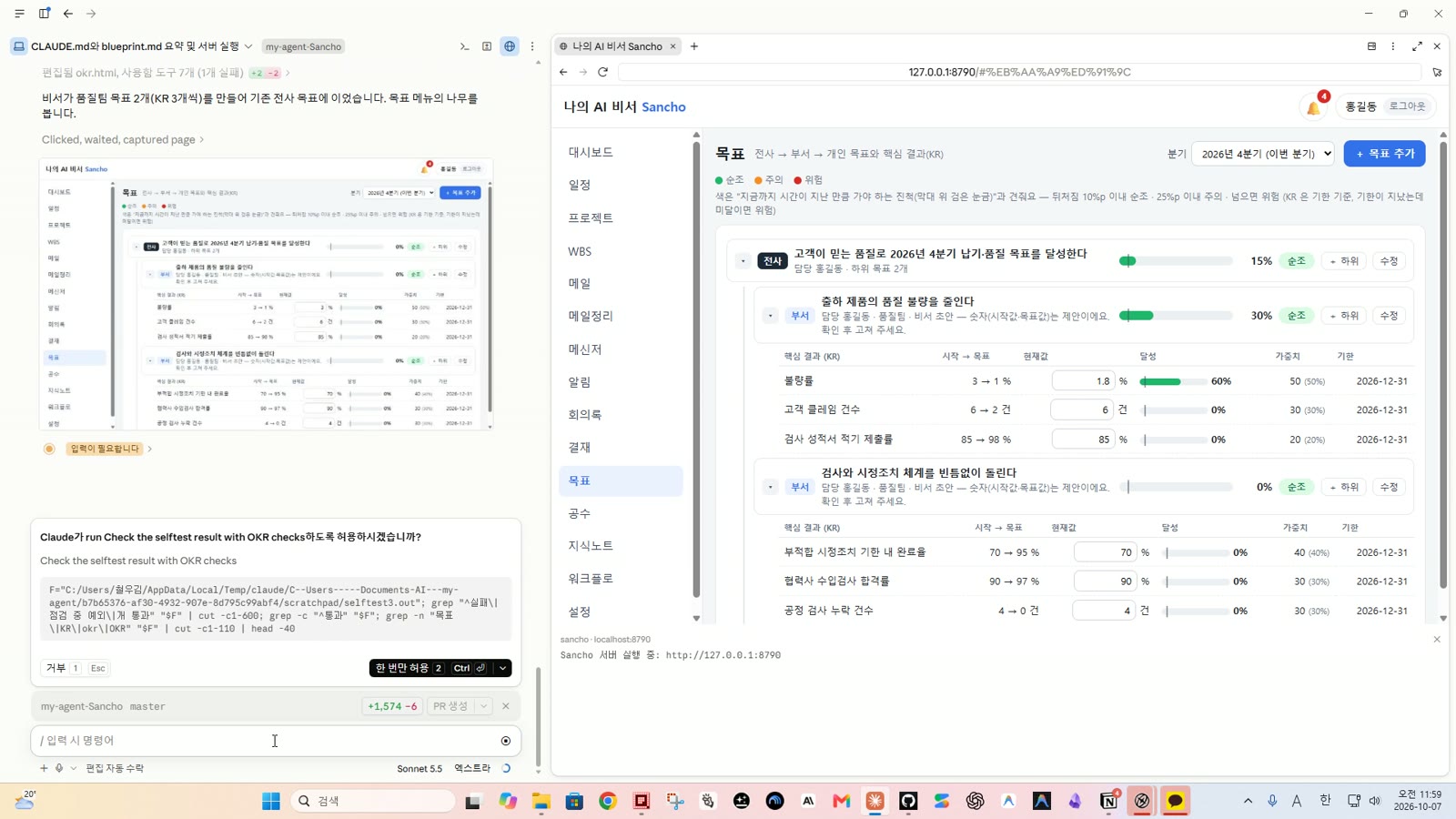Go back in the embedded browser
Viewport: 1456px width, 819px height.
click(x=563, y=72)
